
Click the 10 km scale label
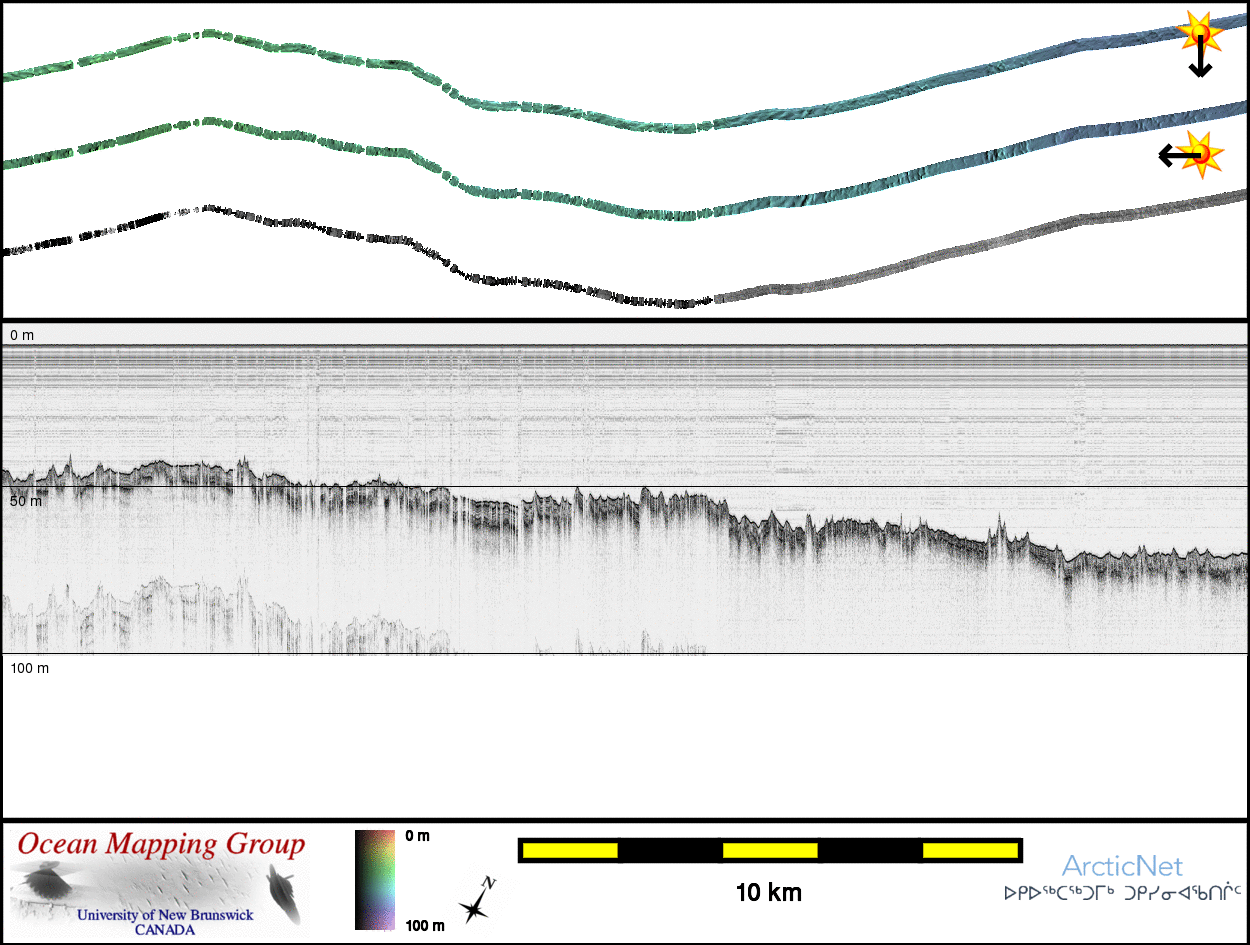click(768, 892)
